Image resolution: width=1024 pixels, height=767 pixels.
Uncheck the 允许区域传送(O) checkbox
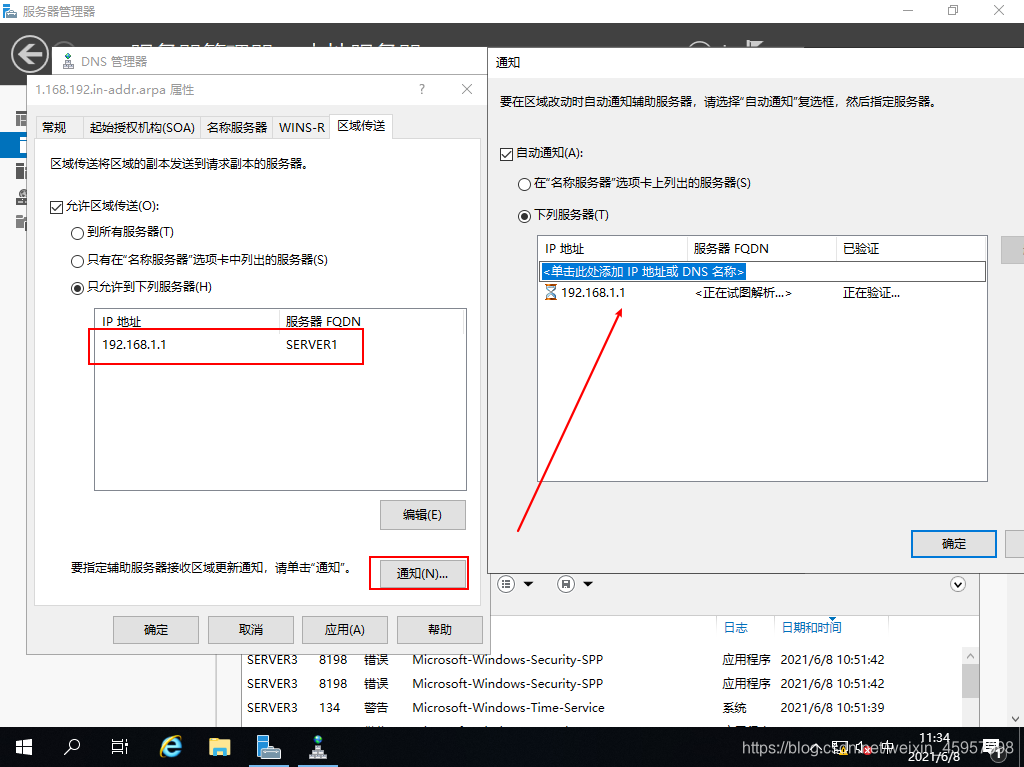coord(57,207)
